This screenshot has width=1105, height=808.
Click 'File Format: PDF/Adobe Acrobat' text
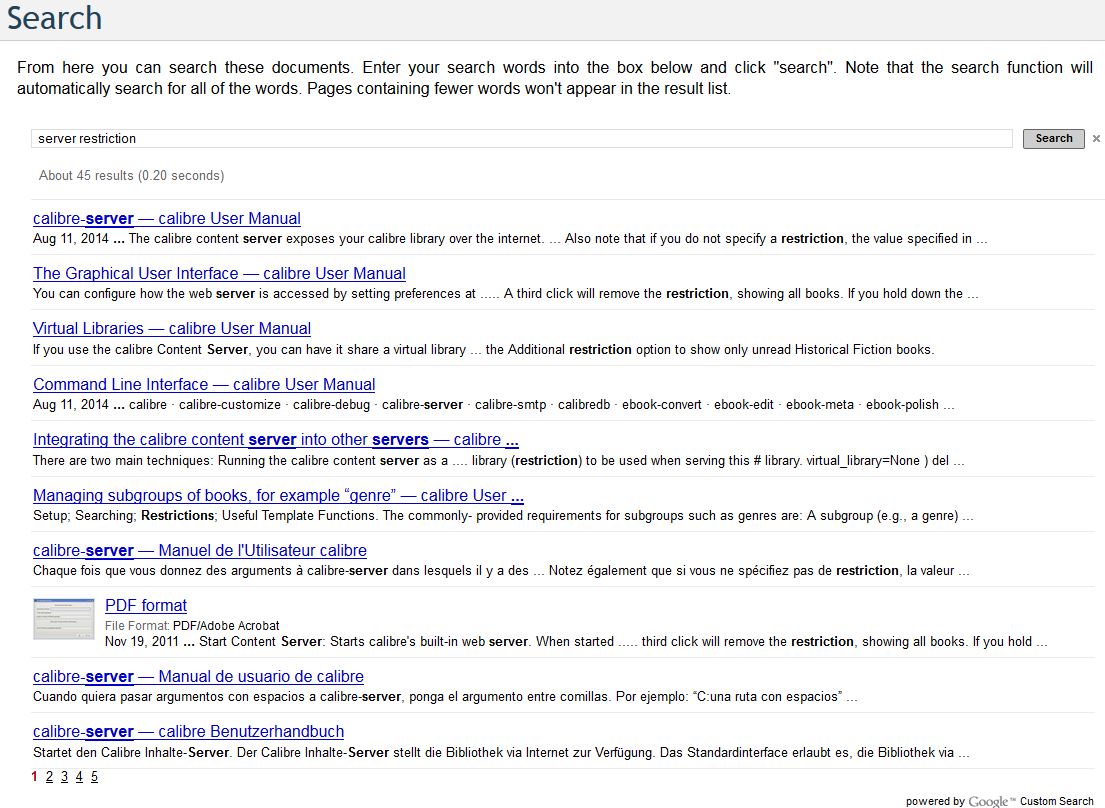[x=192, y=626]
